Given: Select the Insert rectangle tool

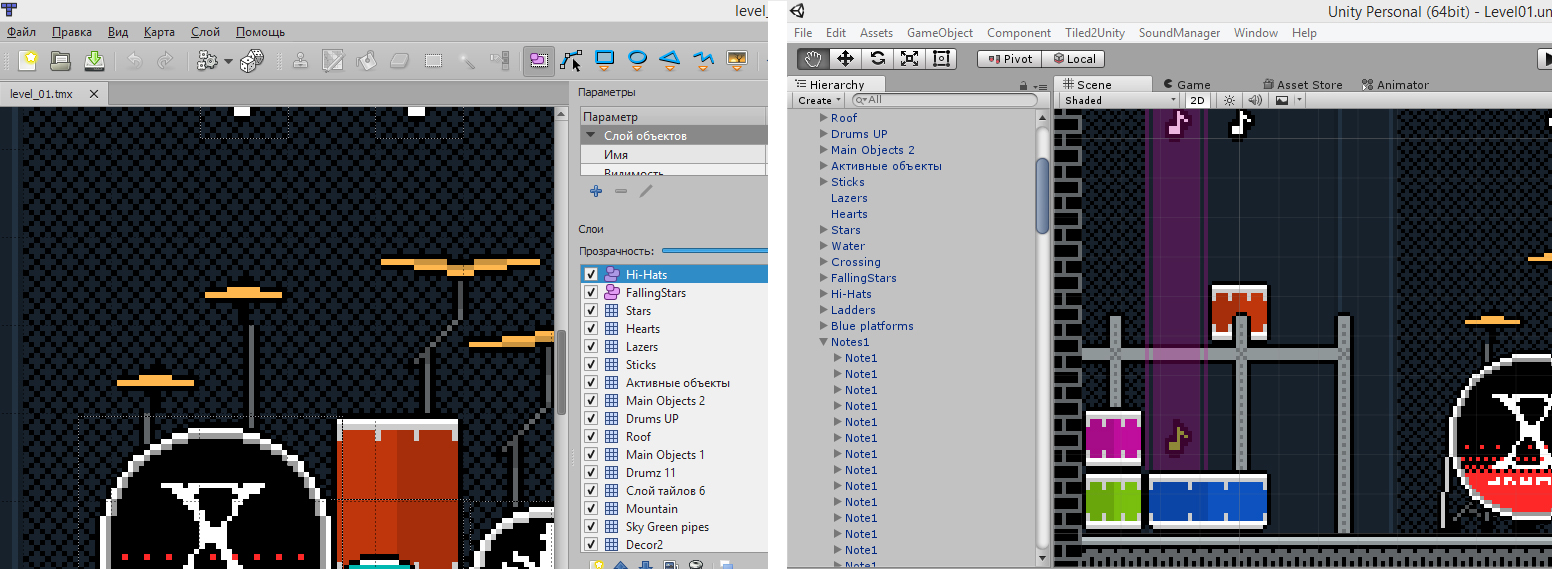Looking at the screenshot, I should pyautogui.click(x=604, y=60).
